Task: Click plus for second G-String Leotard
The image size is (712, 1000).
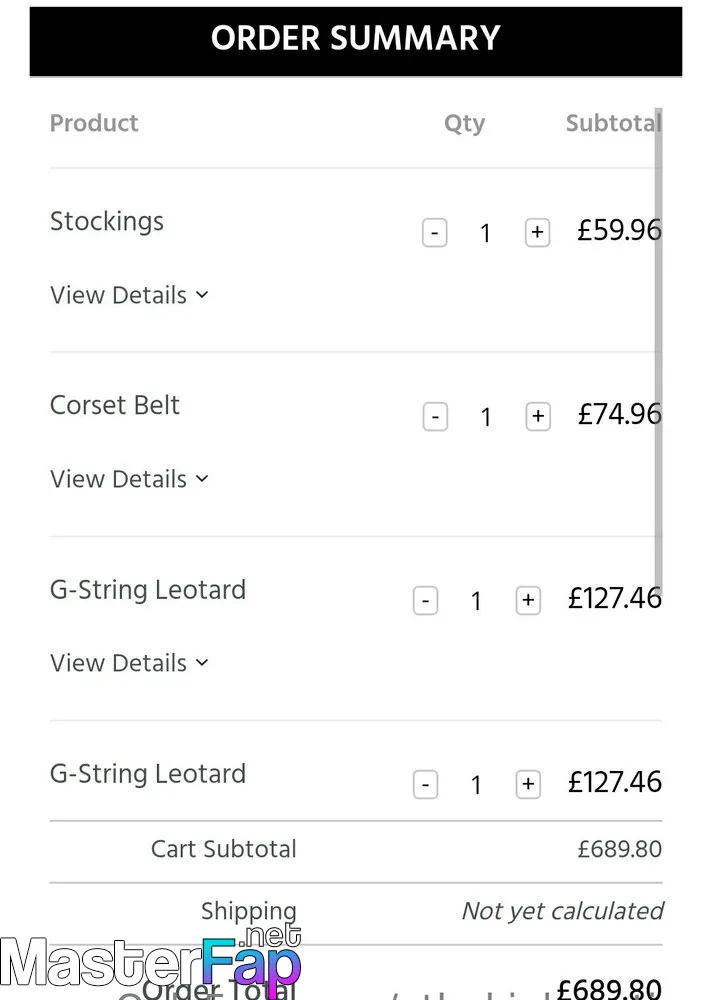Action: coord(528,784)
